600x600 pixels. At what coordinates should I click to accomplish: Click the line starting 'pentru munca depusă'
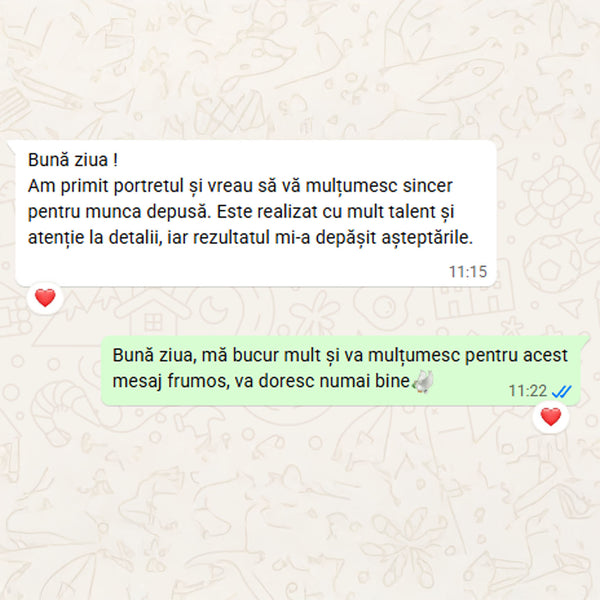tap(241, 212)
